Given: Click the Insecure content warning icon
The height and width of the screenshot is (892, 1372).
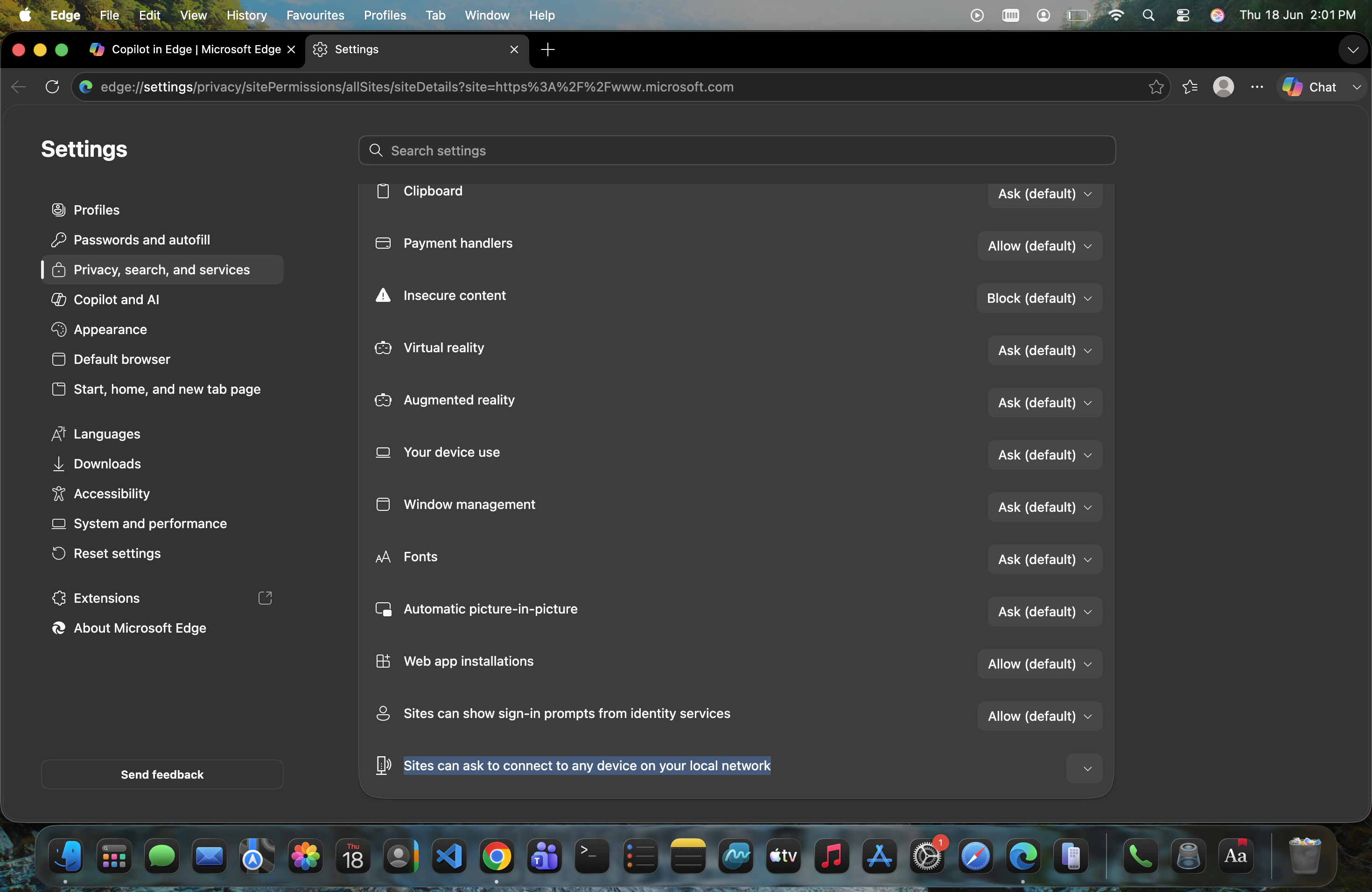Looking at the screenshot, I should (383, 296).
